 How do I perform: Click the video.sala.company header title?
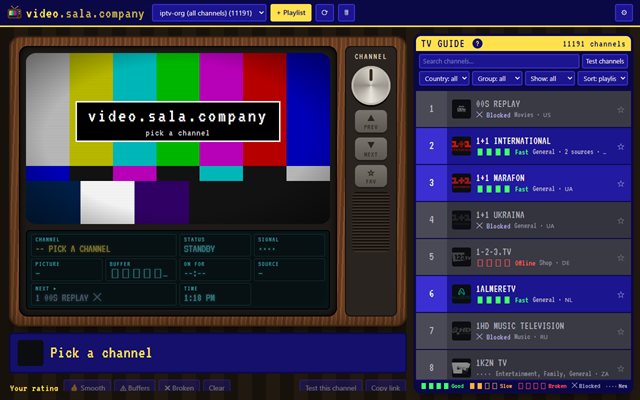pos(85,13)
